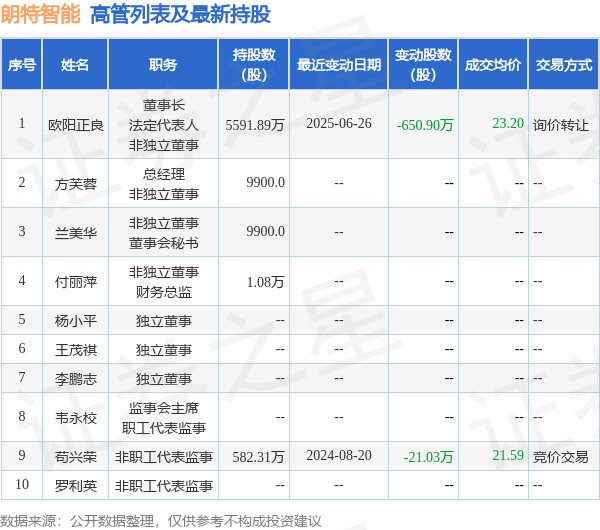Screen dimensions: 600x530
Task: Click 苟兴荣's 非职工代表监事 position
Action: click(164, 457)
